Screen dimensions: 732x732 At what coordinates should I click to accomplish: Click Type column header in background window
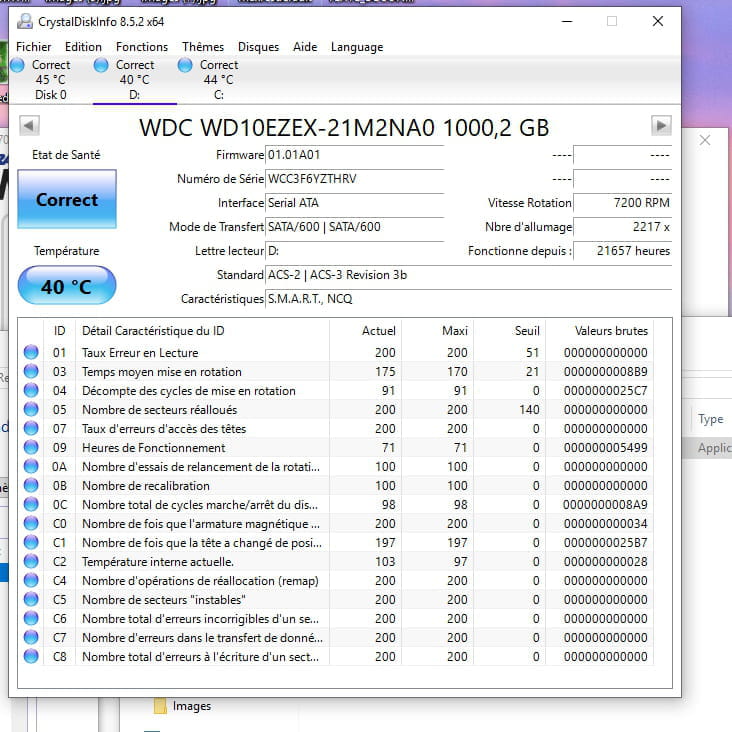click(x=710, y=419)
